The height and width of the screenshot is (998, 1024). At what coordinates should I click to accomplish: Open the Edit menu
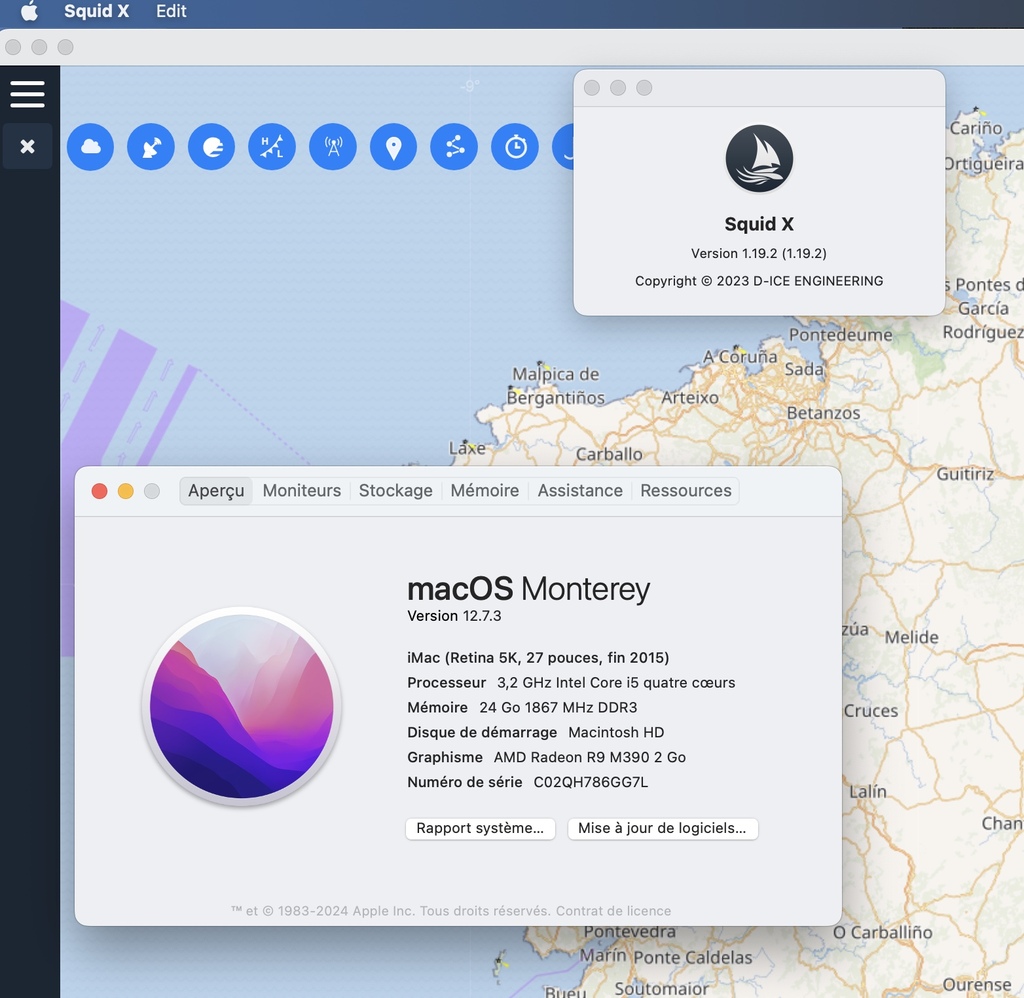pyautogui.click(x=171, y=11)
